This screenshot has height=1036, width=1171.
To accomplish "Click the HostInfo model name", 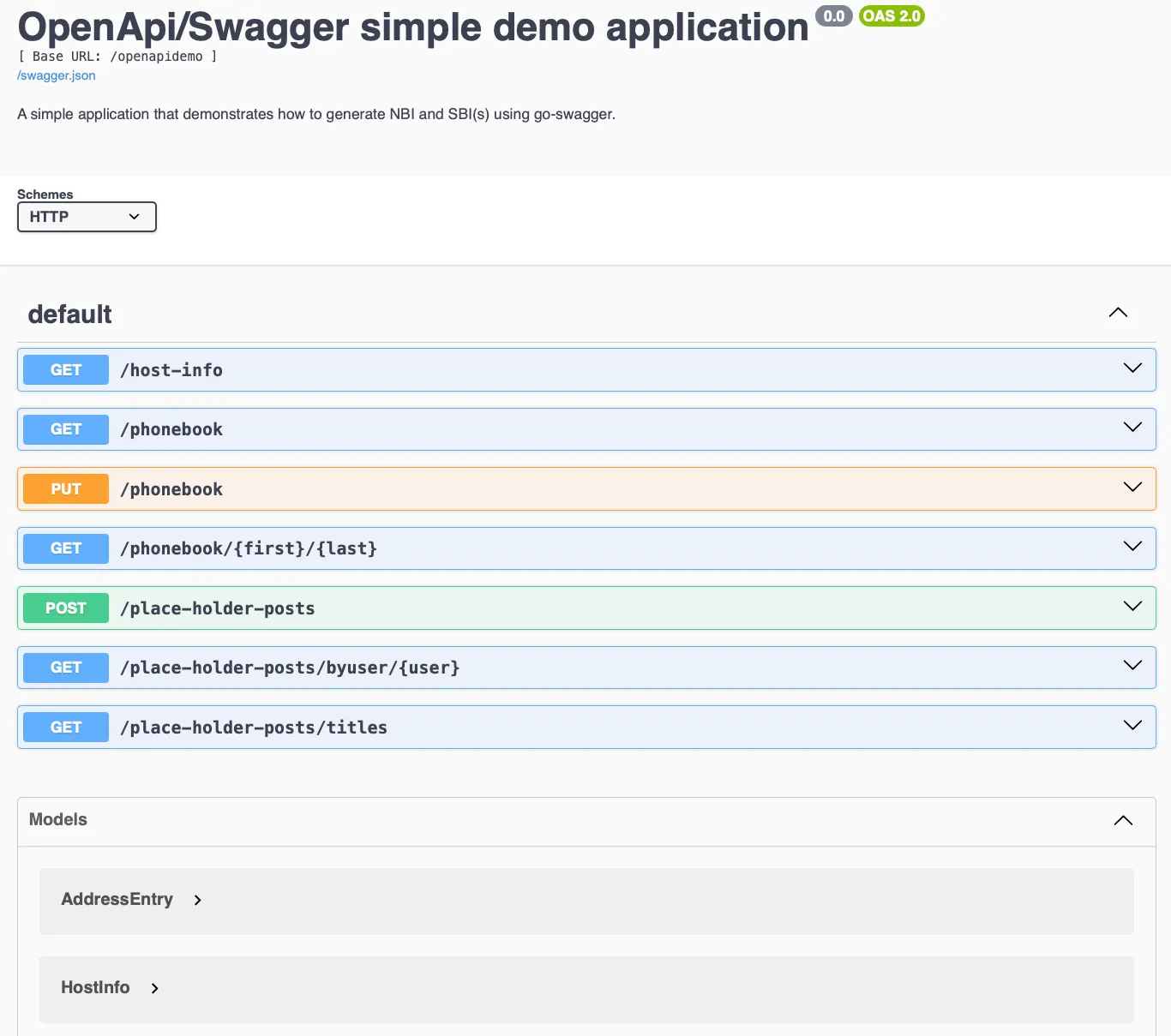I will 94,987.
